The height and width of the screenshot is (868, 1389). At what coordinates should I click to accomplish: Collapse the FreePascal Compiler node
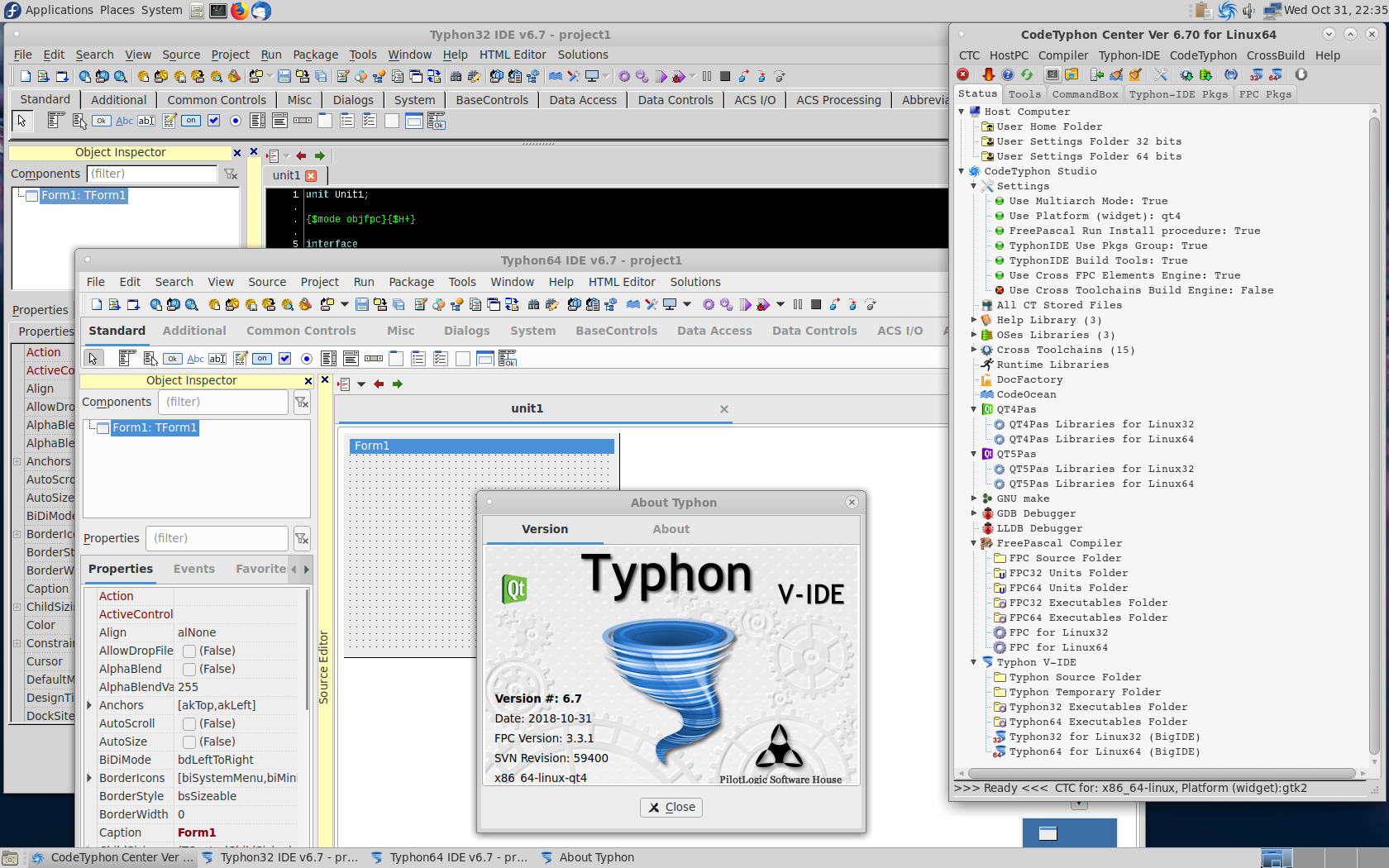974,543
